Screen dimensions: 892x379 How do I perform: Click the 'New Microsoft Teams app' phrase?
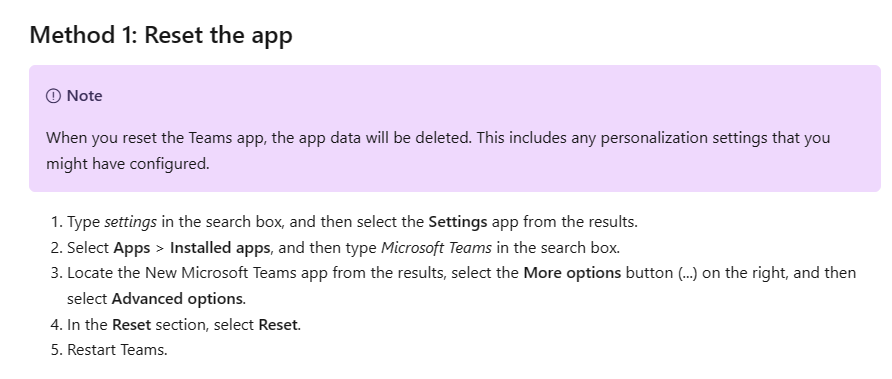[x=236, y=273]
